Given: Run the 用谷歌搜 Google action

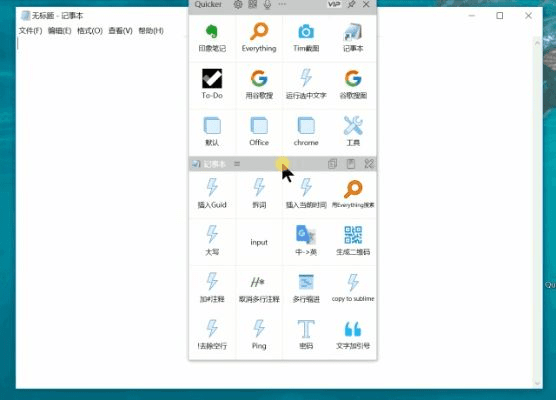Looking at the screenshot, I should [259, 85].
